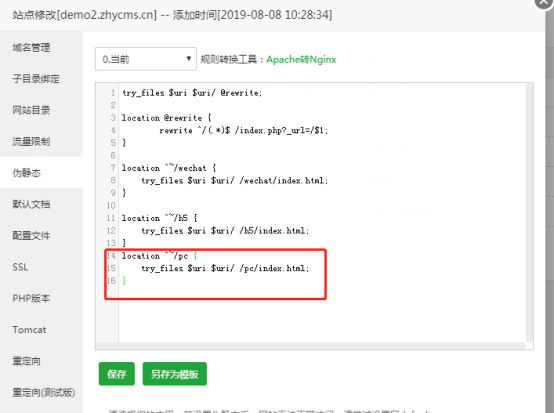
Task: Open the 重定向 tab
Action: click(26, 361)
